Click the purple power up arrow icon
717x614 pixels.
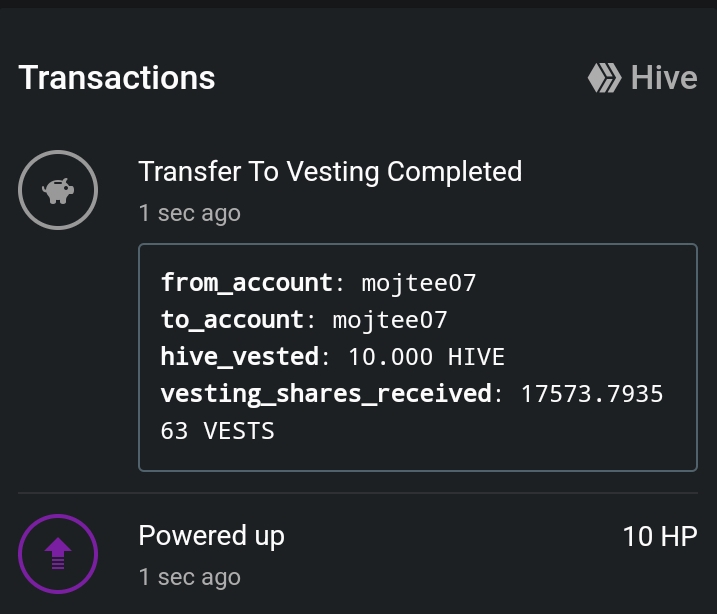point(58,554)
